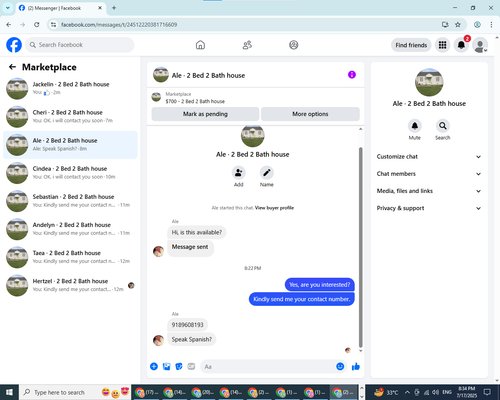Image resolution: width=500 pixels, height=400 pixels.
Task: Open Chrome profile icon in toolbar
Action: [477, 24]
